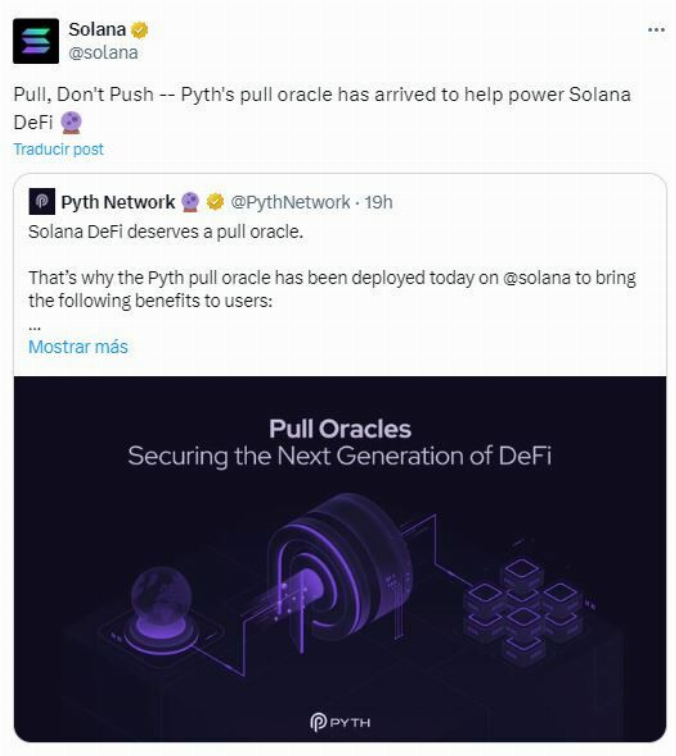The width and height of the screenshot is (676, 756).
Task: Click the @PythNetwork handle
Action: 291,202
